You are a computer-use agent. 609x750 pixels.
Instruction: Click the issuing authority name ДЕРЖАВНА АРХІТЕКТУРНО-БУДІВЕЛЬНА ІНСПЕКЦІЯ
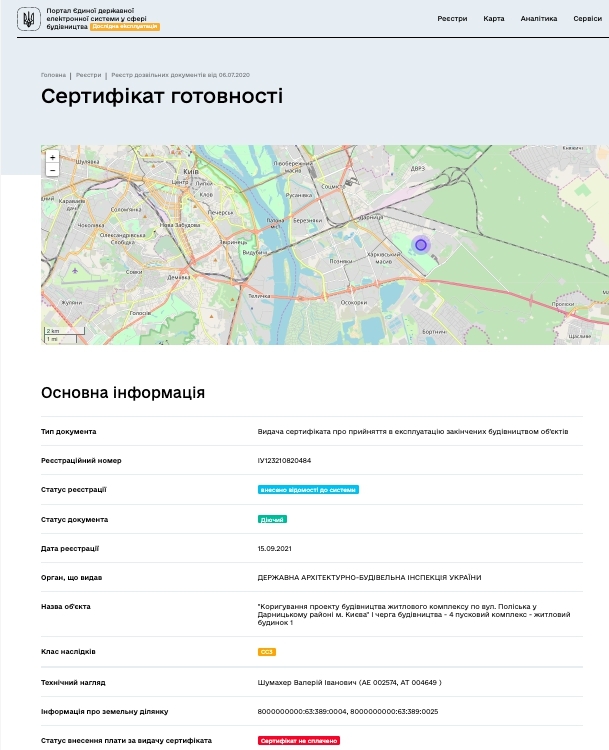(x=369, y=577)
